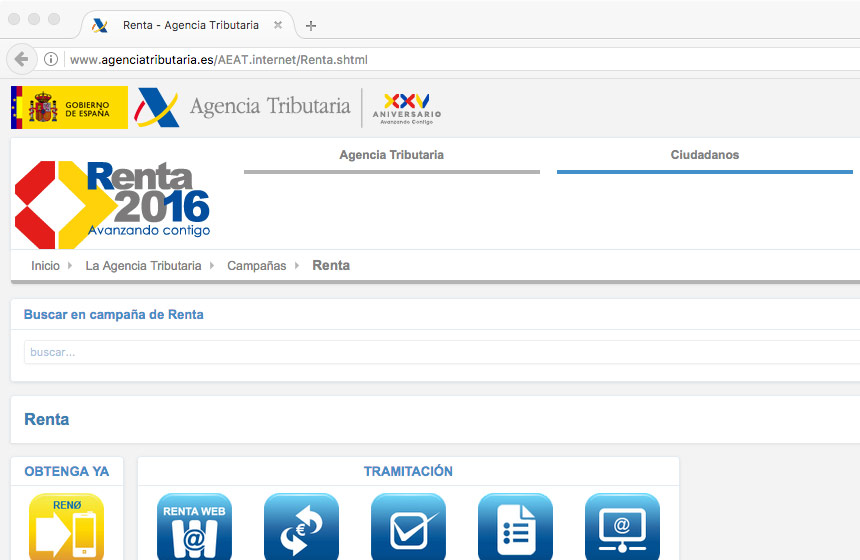
Task: Open the document list icon in Tramitación
Action: tap(515, 527)
